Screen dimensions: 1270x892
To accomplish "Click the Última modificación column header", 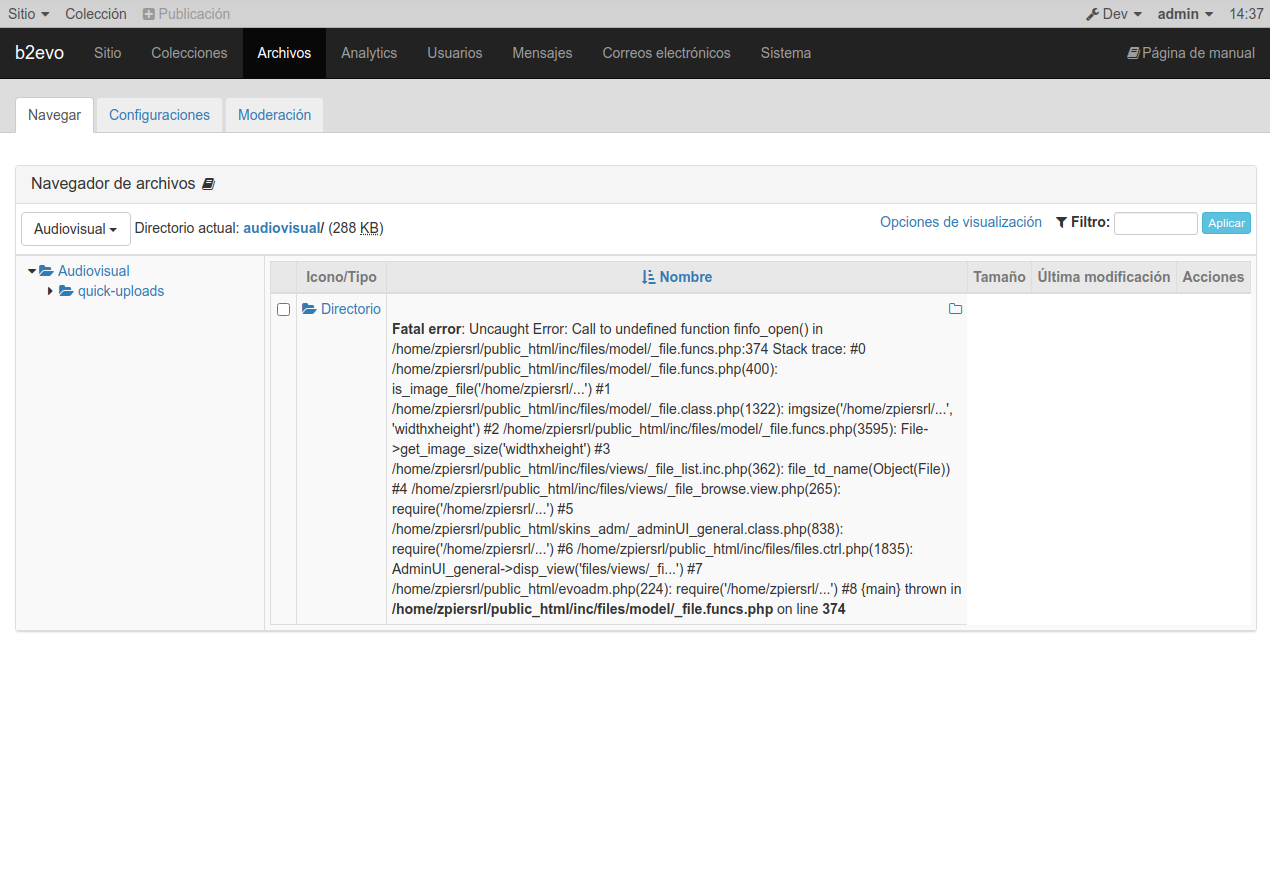I will tap(1104, 277).
